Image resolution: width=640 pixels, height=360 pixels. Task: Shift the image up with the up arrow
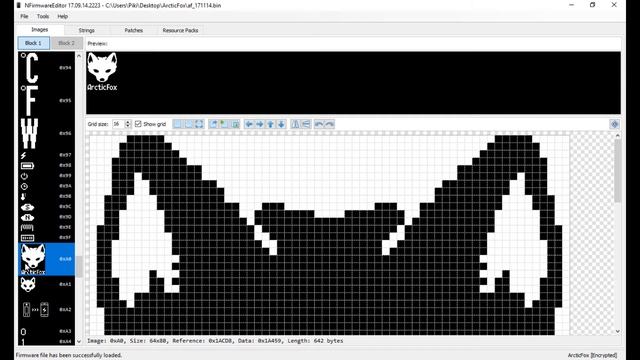[x=270, y=124]
